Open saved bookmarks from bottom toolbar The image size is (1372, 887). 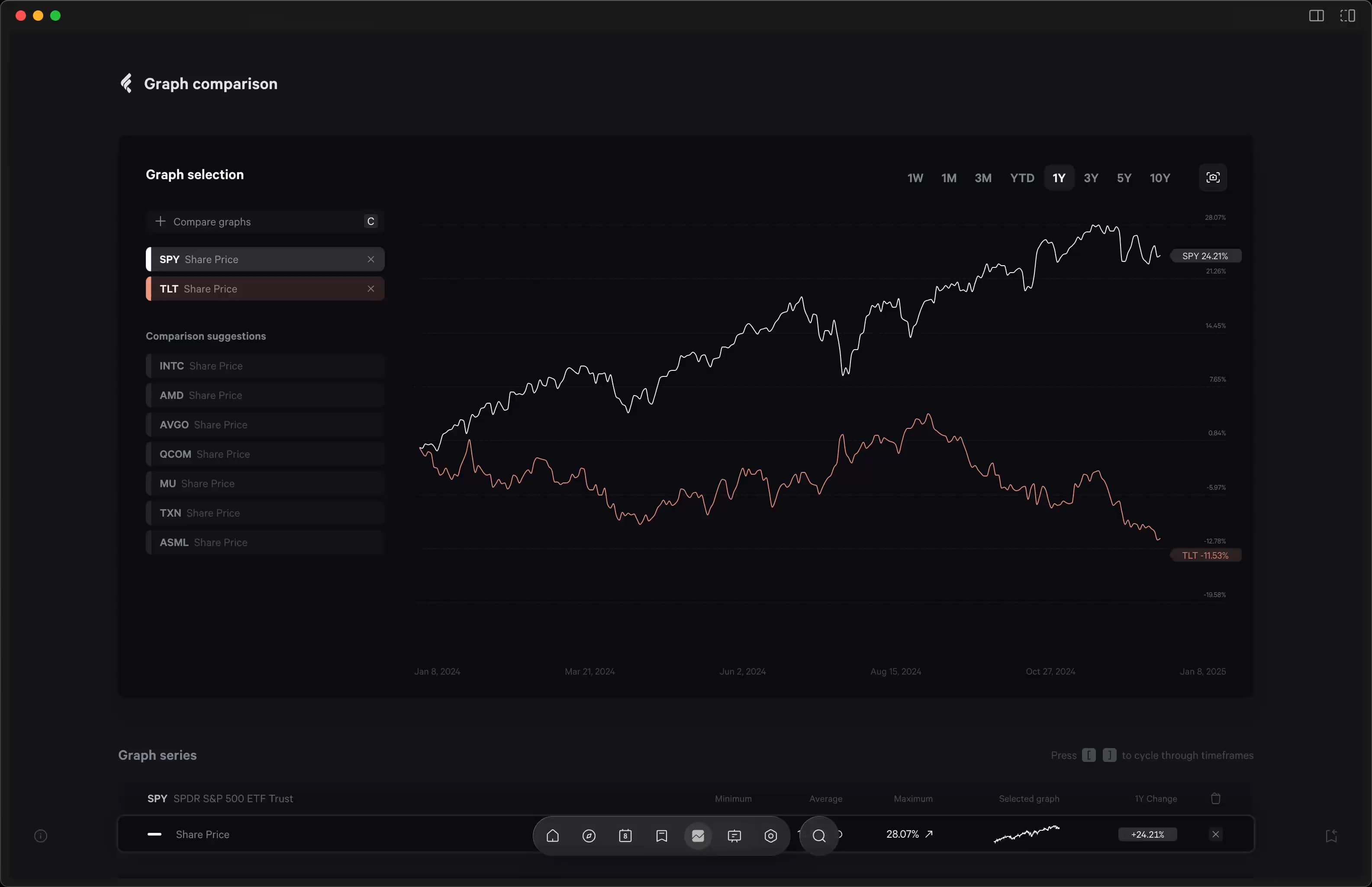(x=661, y=836)
